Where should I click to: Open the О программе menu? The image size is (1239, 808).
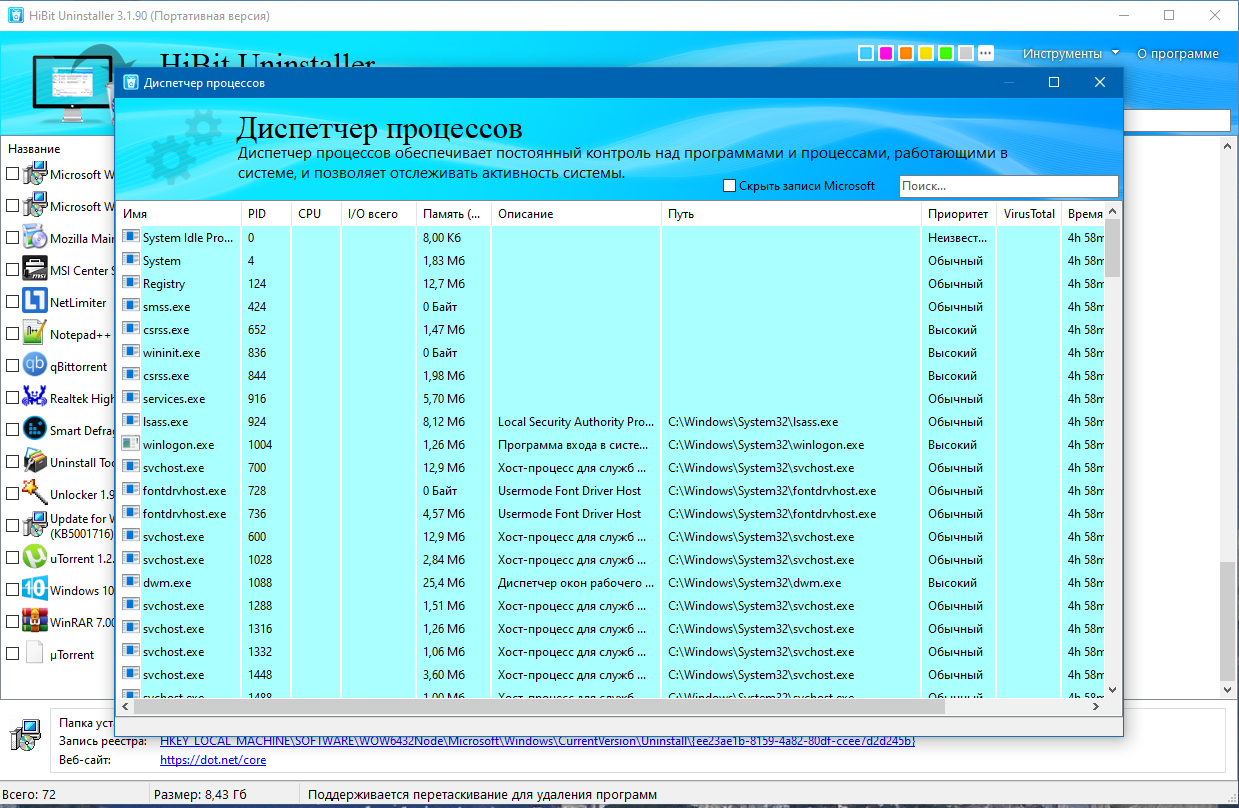point(1178,53)
